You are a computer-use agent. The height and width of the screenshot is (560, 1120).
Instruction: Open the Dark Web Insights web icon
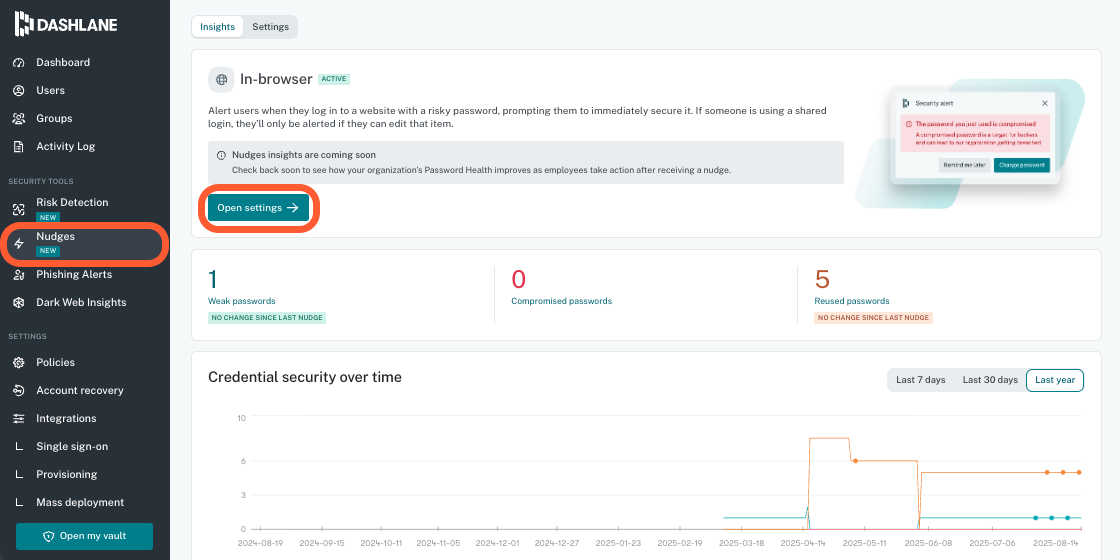19,303
